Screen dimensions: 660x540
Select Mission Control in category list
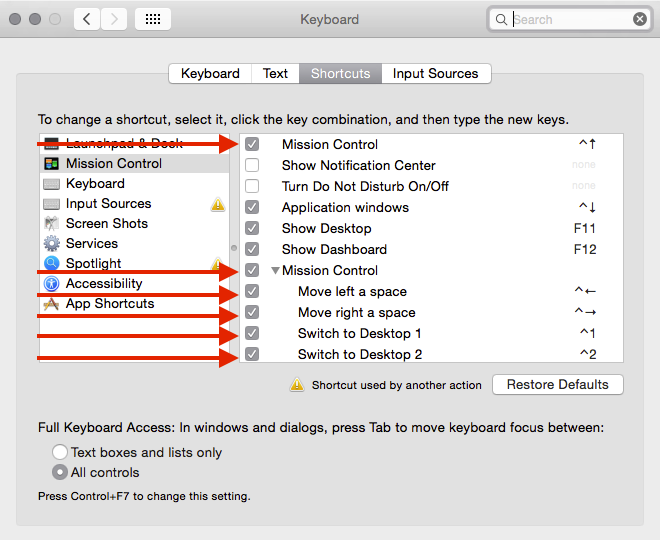135,163
